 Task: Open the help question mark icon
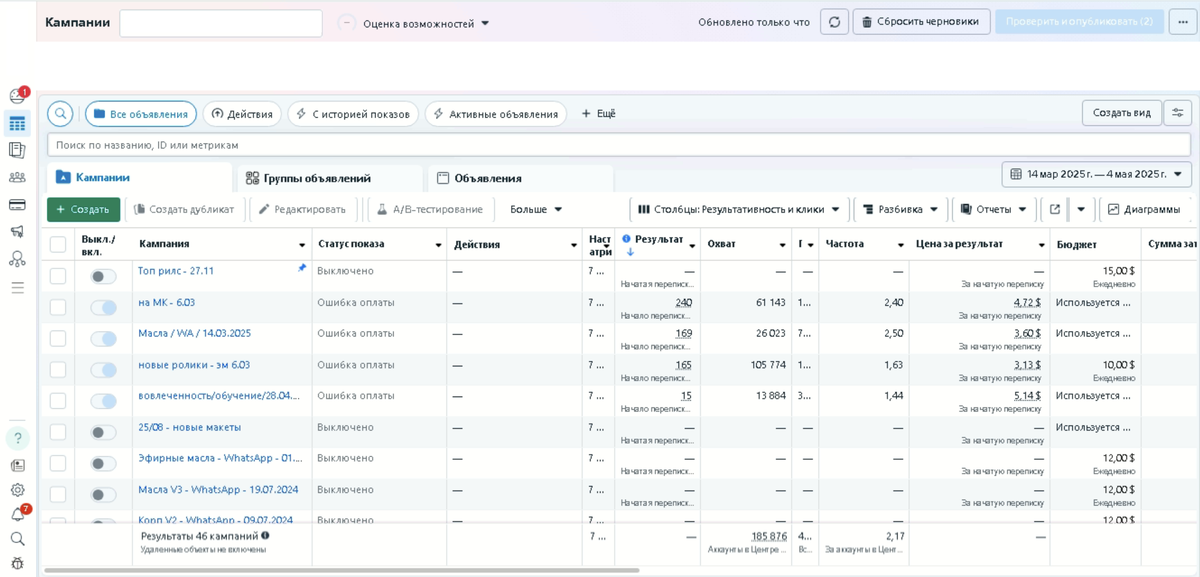17,438
